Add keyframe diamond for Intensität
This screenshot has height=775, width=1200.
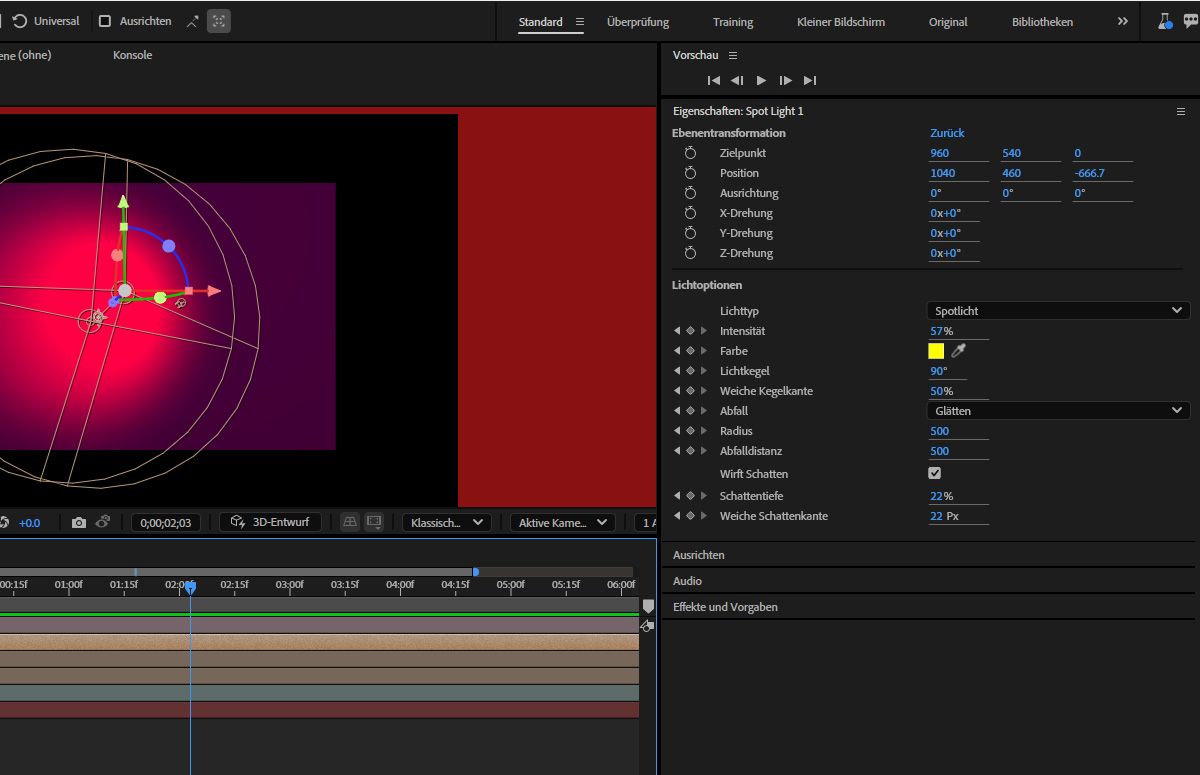(690, 331)
